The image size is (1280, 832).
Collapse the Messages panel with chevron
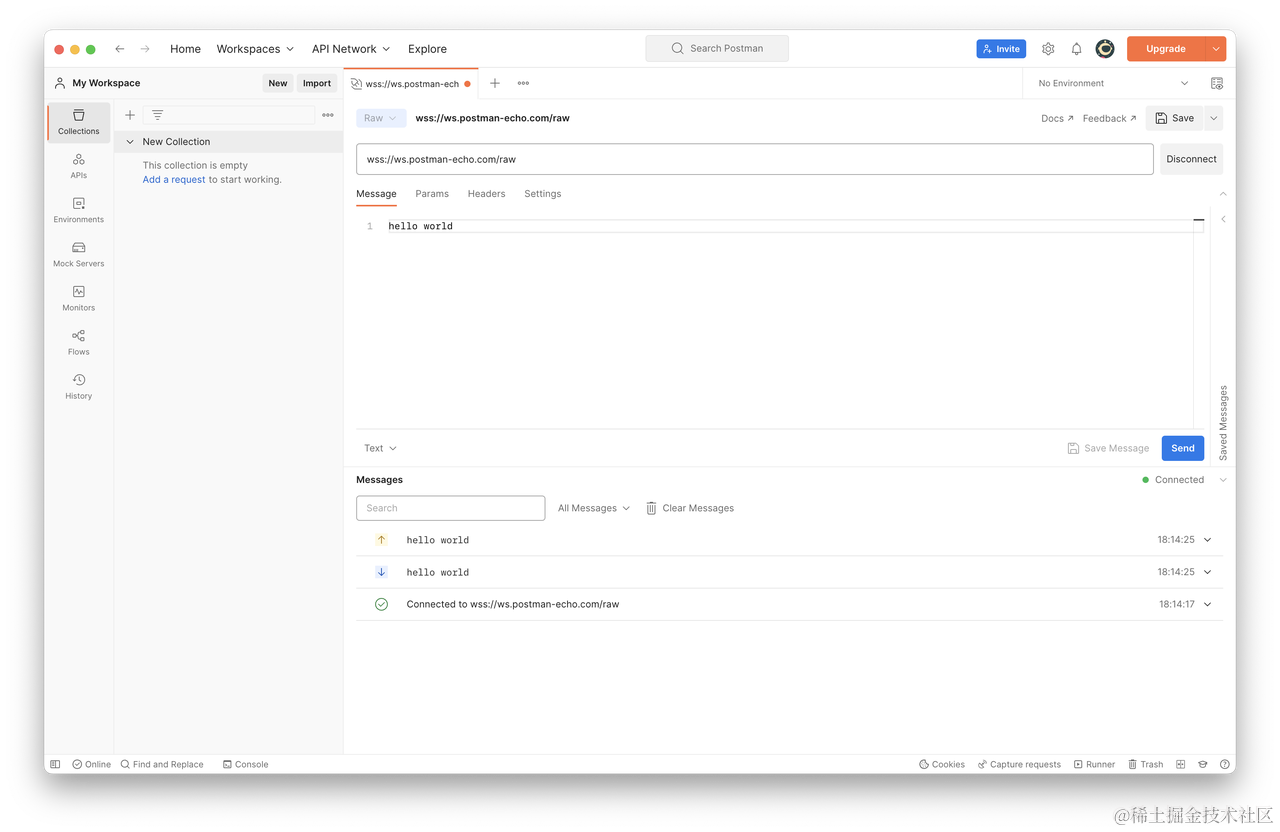pyautogui.click(x=1223, y=480)
